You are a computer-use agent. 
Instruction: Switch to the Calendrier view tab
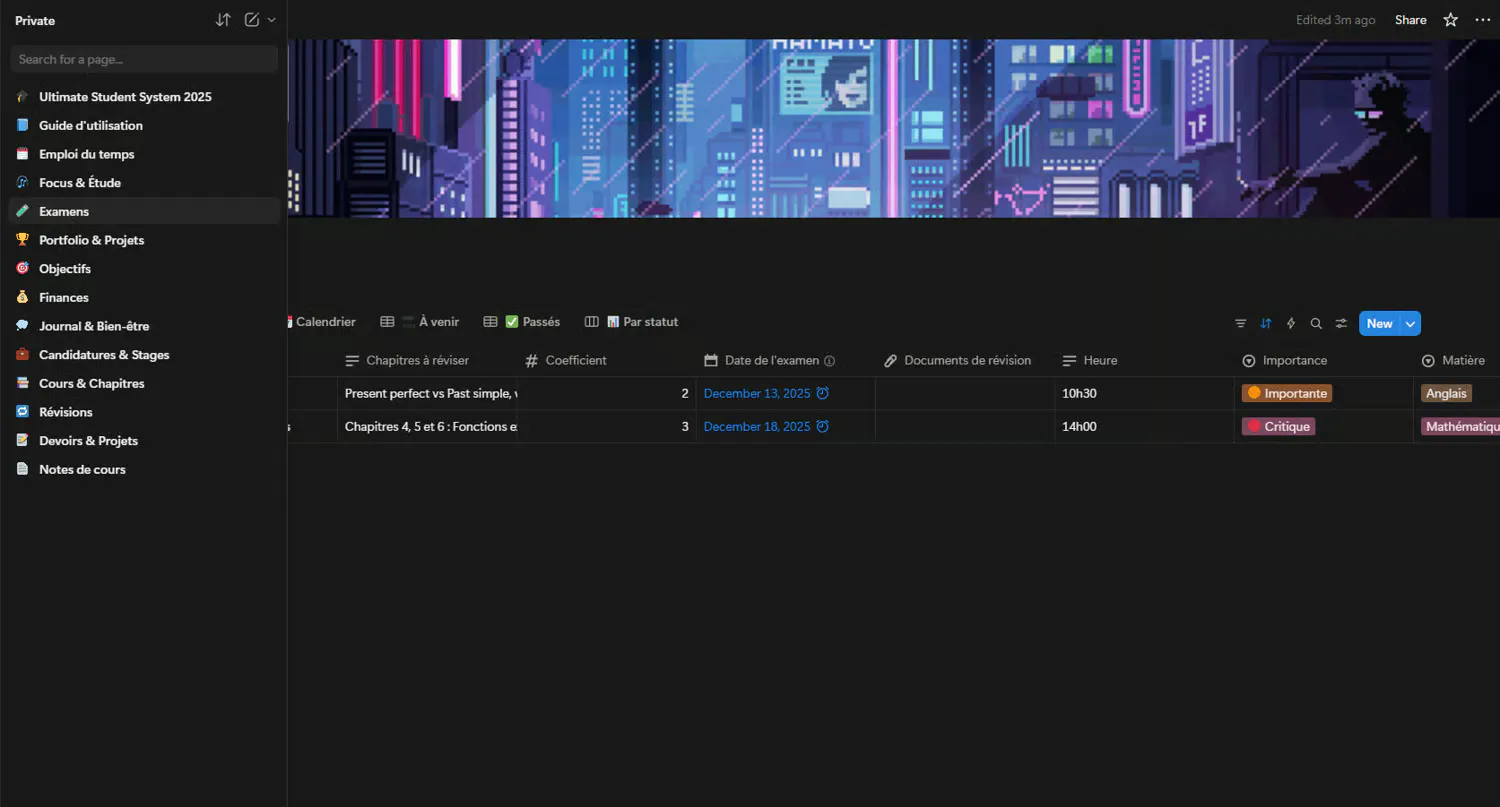[x=323, y=322]
